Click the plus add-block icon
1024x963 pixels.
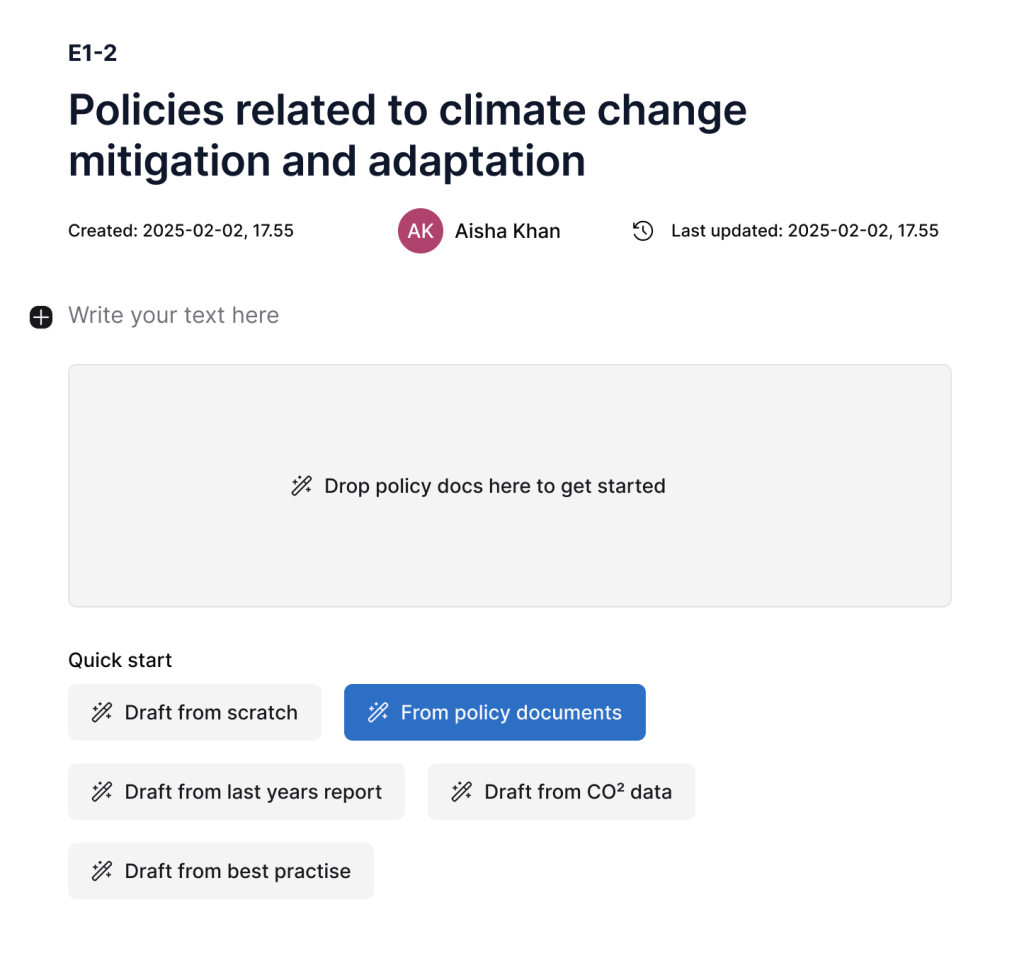point(41,317)
